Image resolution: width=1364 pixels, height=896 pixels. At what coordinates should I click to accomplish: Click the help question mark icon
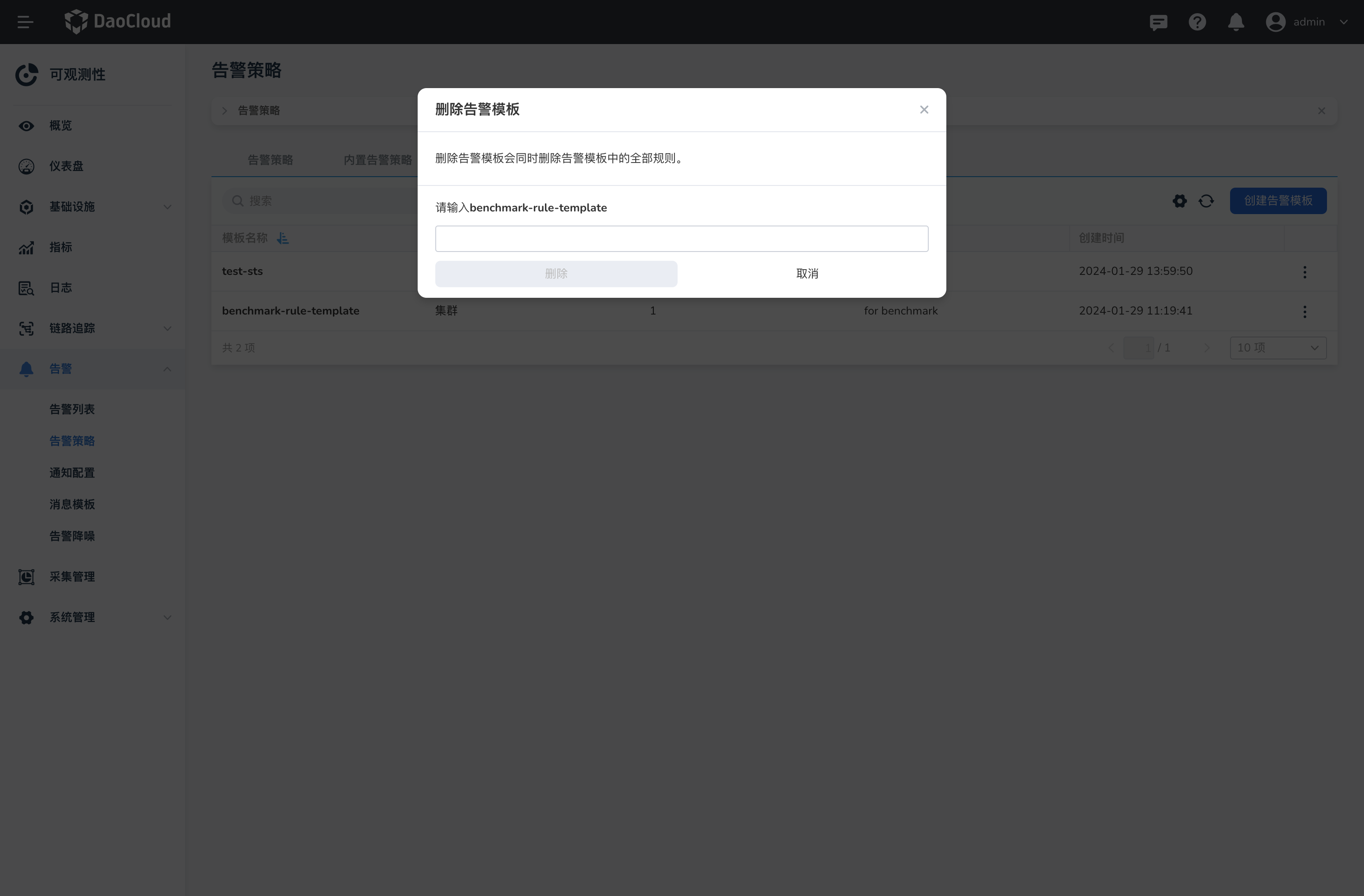click(1197, 22)
